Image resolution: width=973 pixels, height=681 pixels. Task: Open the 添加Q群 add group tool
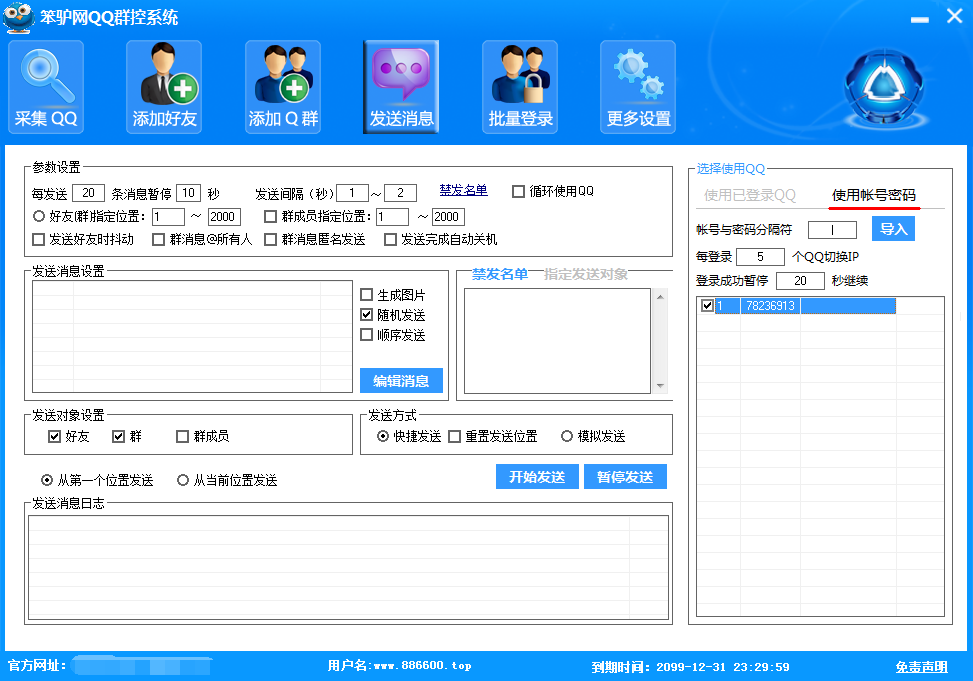pyautogui.click(x=283, y=87)
